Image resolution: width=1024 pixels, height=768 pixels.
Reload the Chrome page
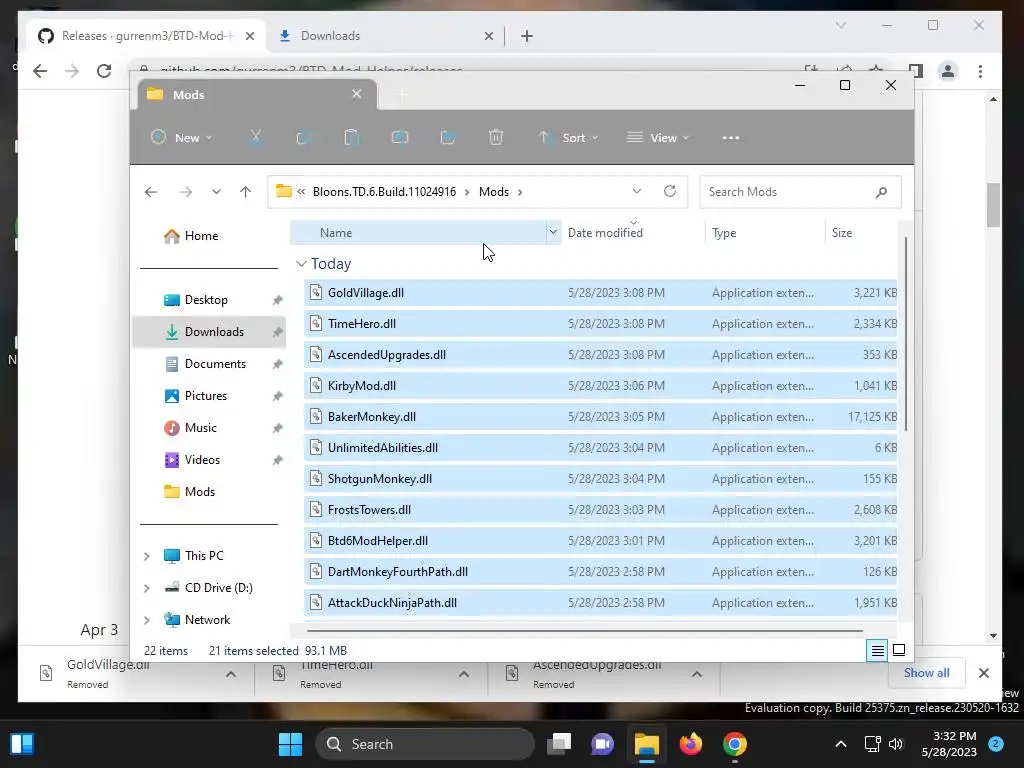coord(104,71)
